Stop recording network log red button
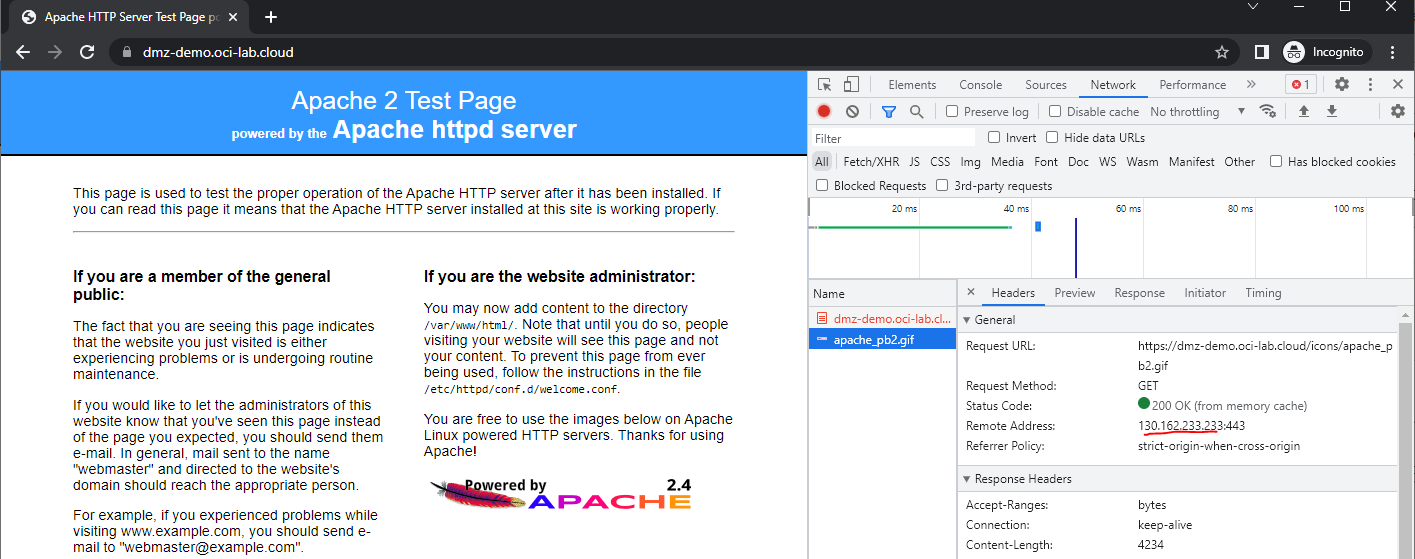1415x559 pixels. pyautogui.click(x=824, y=112)
